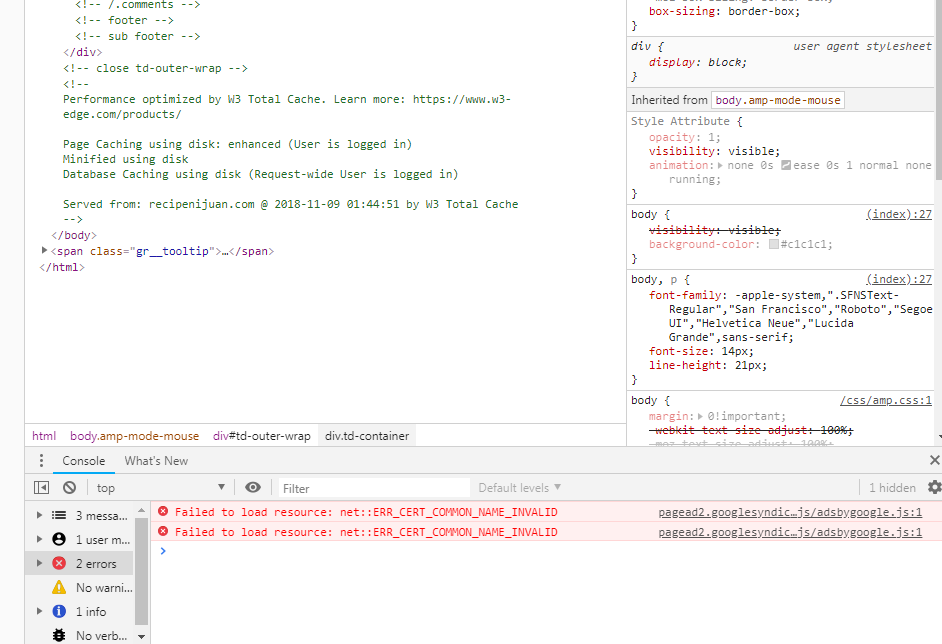Open the /css/amp.css:1 source link
Viewport: 942px width, 644px height.
[886, 401]
